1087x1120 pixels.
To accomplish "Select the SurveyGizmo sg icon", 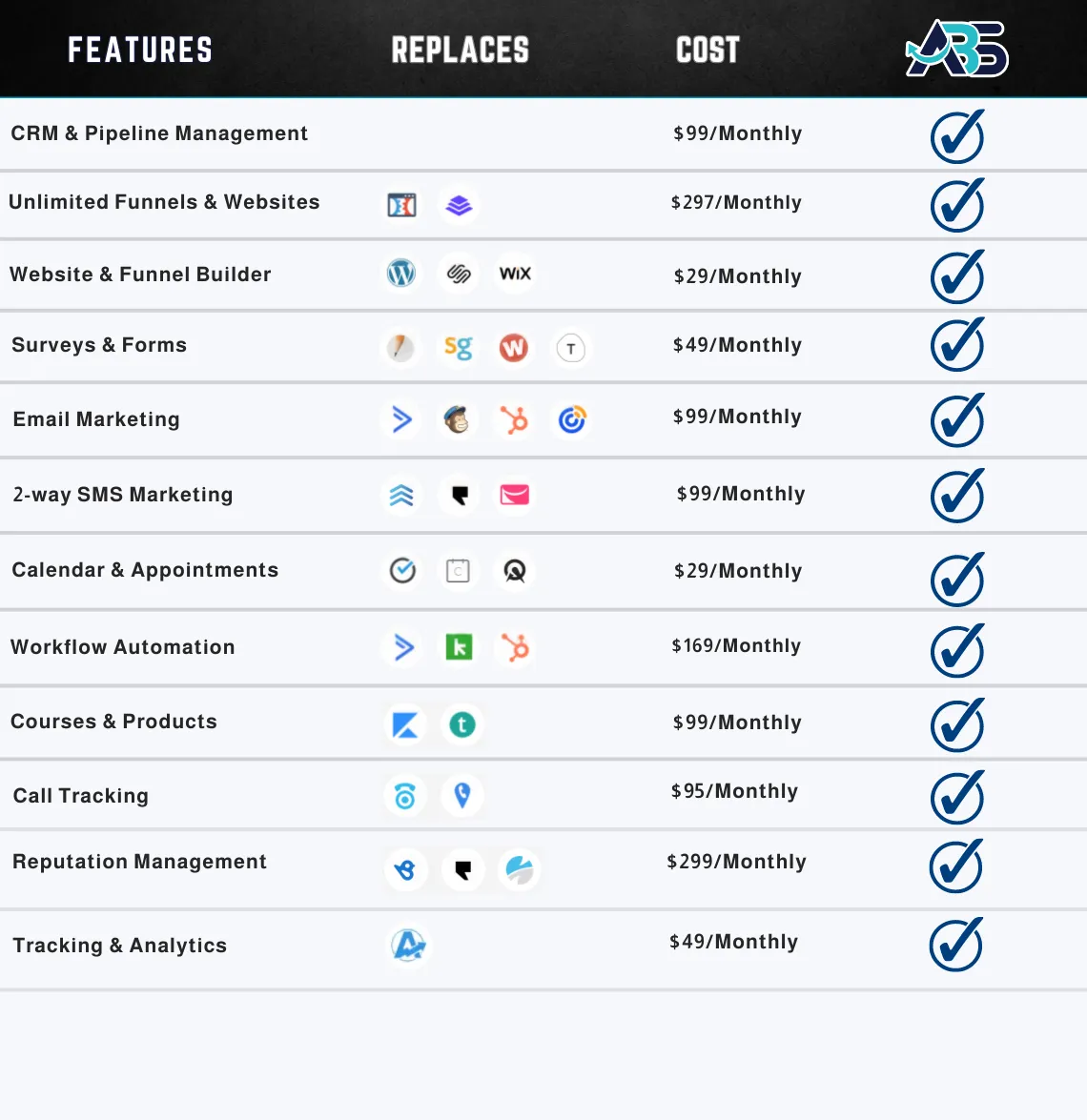I will tap(458, 348).
